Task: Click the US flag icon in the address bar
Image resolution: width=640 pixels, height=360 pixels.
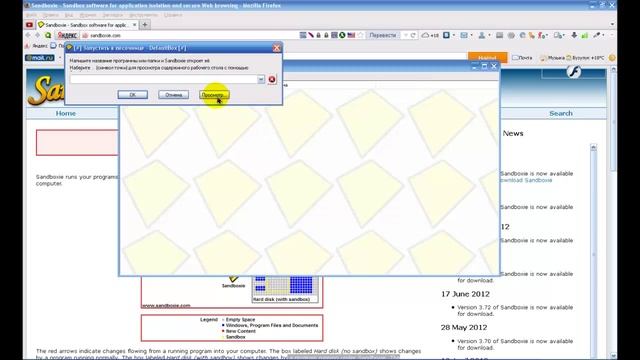Action: [x=351, y=36]
